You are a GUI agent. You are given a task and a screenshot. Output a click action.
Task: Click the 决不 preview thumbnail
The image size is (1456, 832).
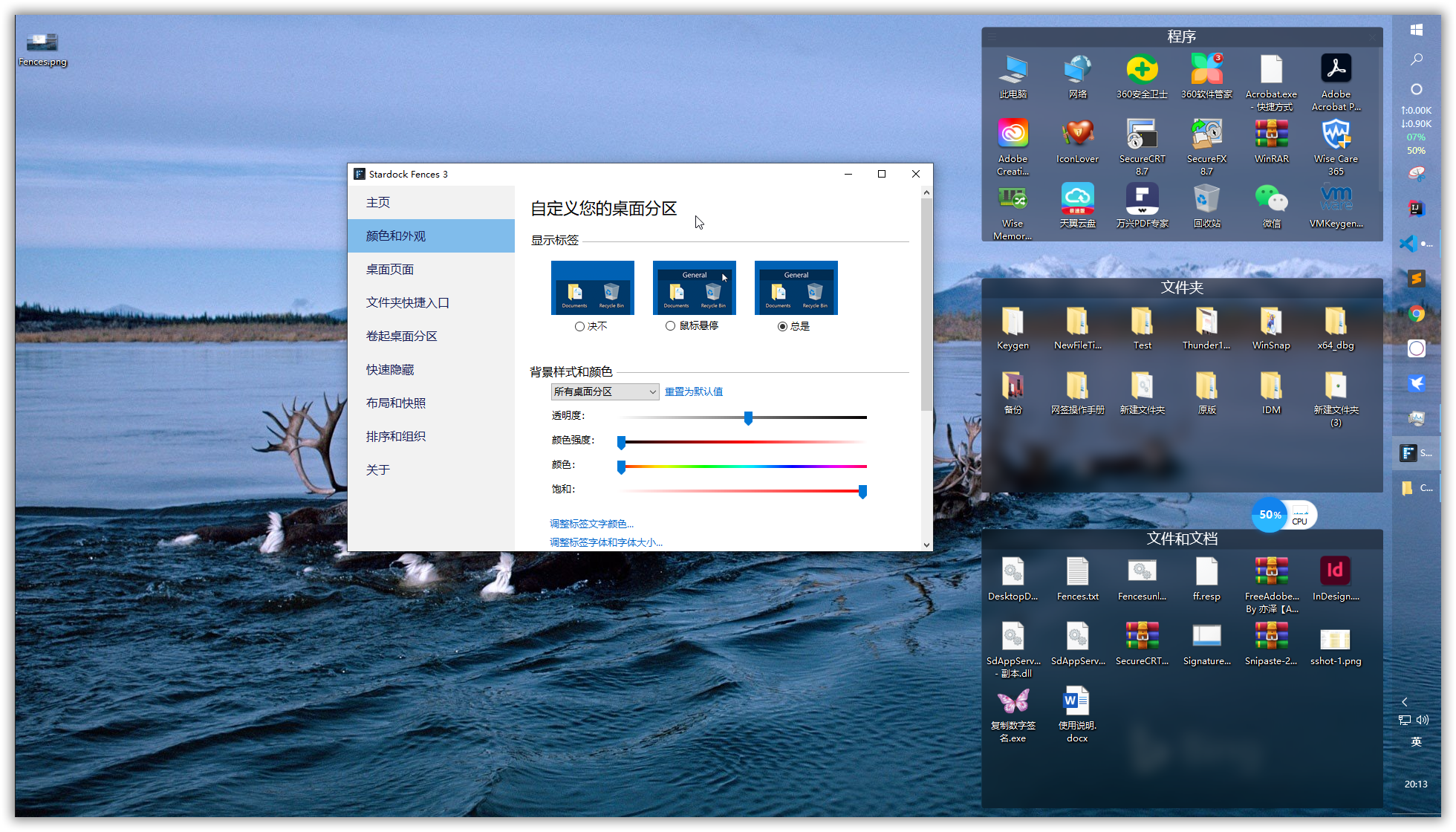point(592,287)
